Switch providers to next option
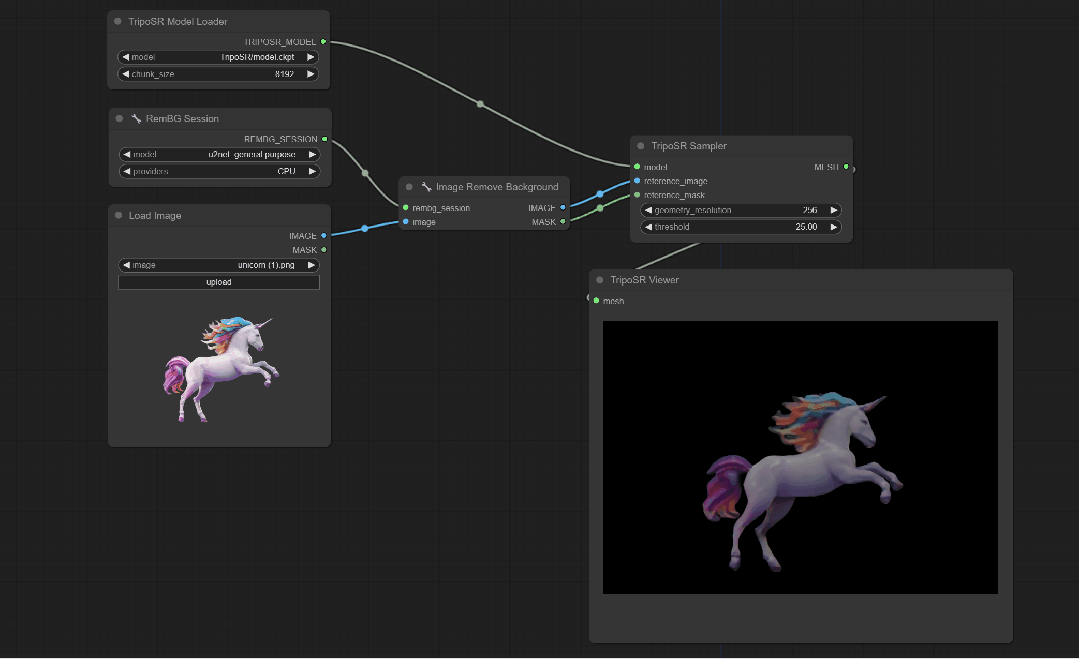This screenshot has width=1079, height=659. click(312, 171)
